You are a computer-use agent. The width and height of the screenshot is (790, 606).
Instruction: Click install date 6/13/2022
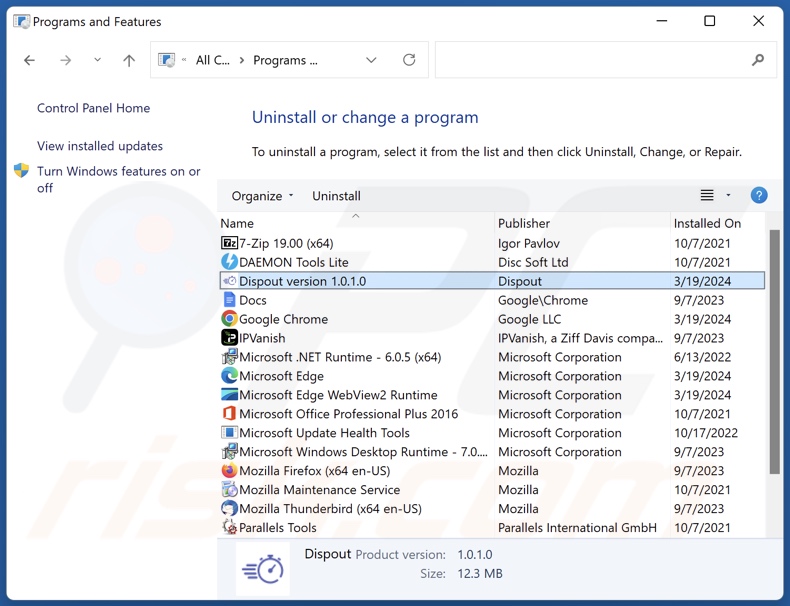coord(702,357)
